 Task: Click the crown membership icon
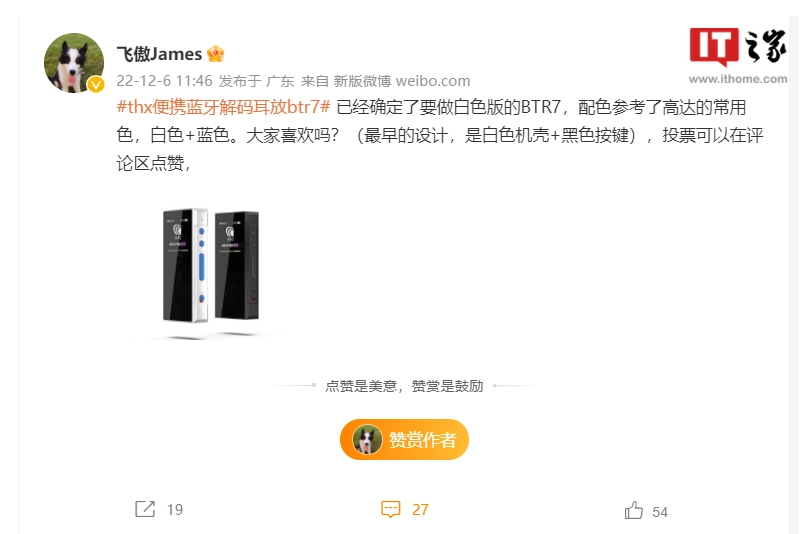tap(215, 53)
